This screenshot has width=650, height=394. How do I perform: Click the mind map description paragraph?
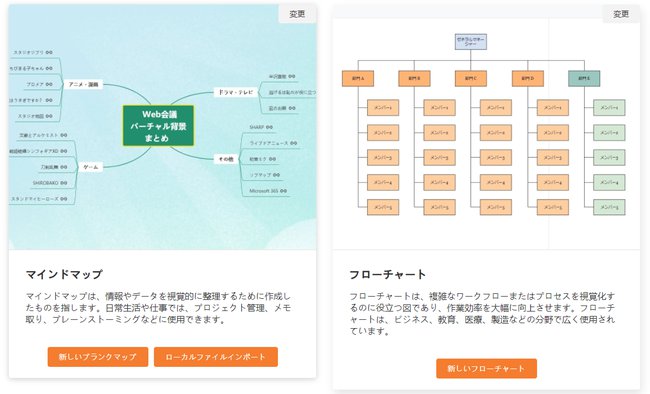point(158,308)
